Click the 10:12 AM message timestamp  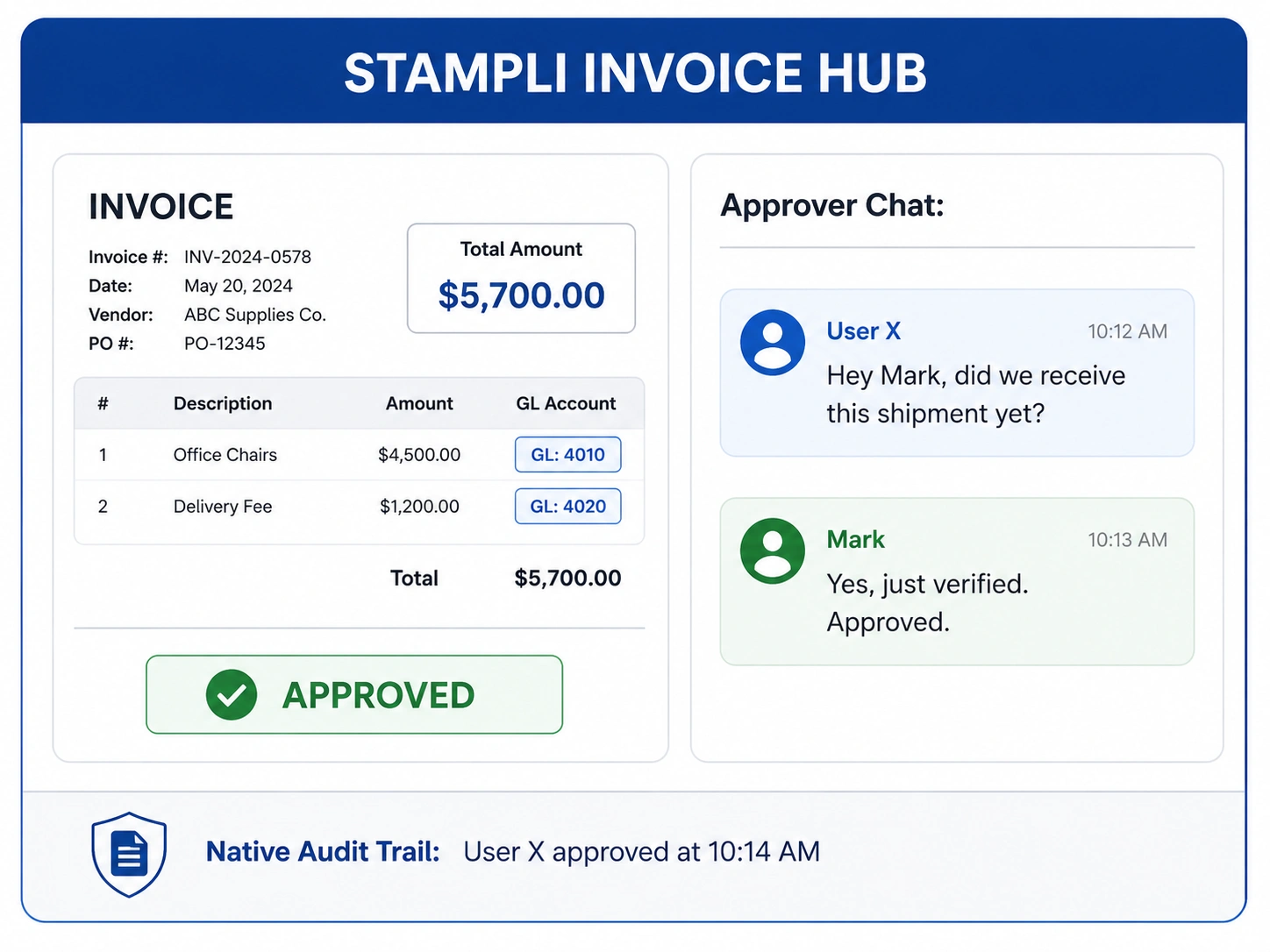tap(1128, 331)
